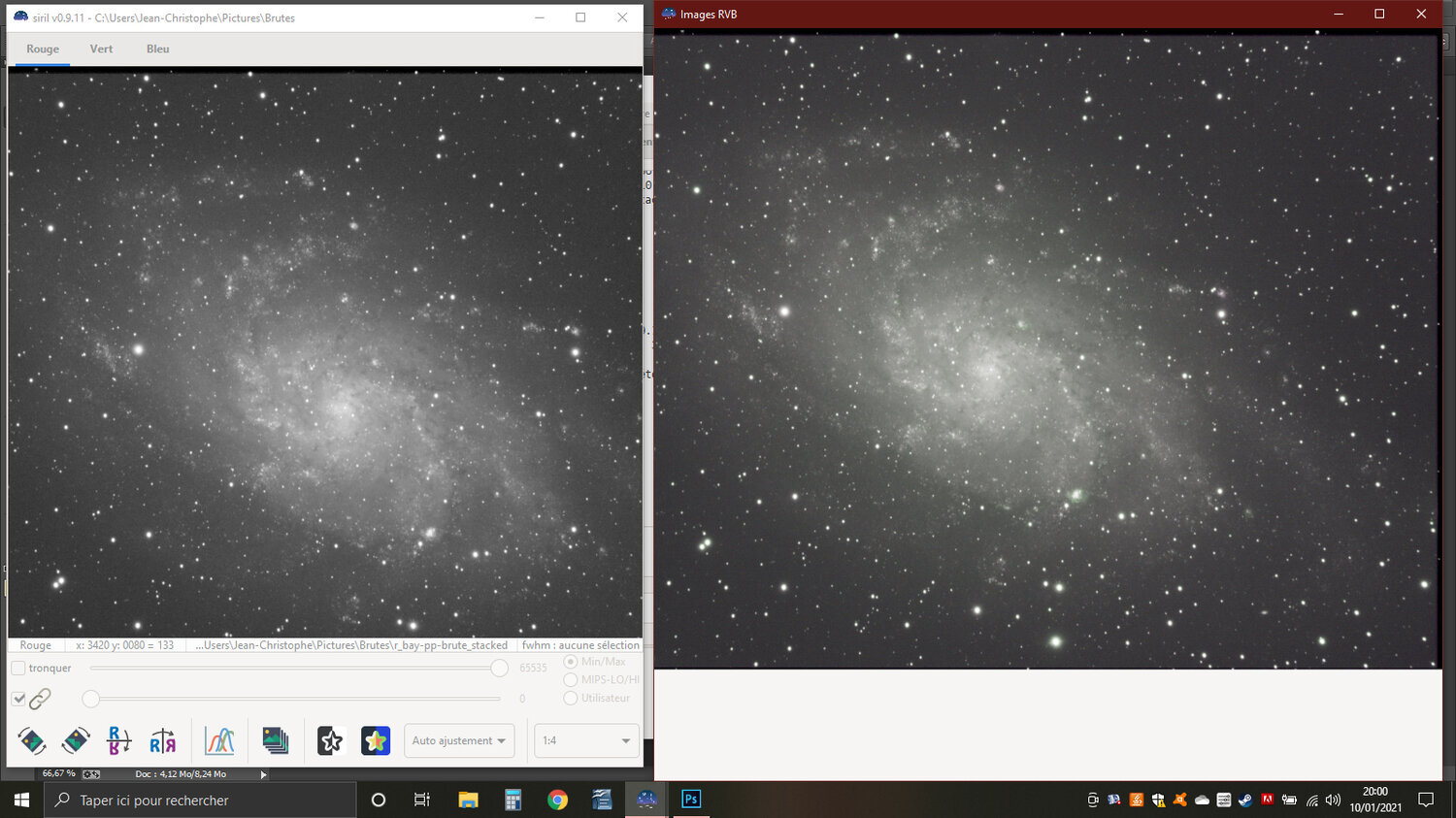This screenshot has height=818, width=1456.
Task: Flip image horizontally with mirror R icon
Action: (x=163, y=740)
